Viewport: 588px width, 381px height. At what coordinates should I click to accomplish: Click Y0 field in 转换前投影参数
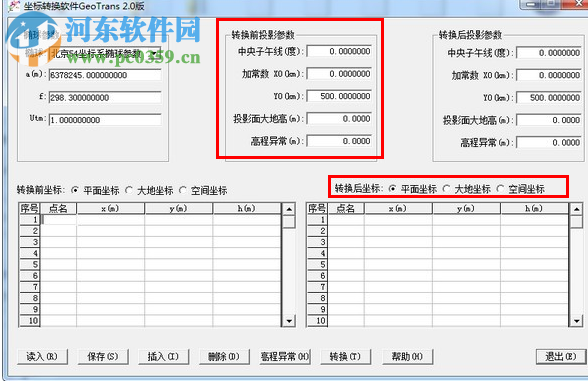[x=339, y=96]
